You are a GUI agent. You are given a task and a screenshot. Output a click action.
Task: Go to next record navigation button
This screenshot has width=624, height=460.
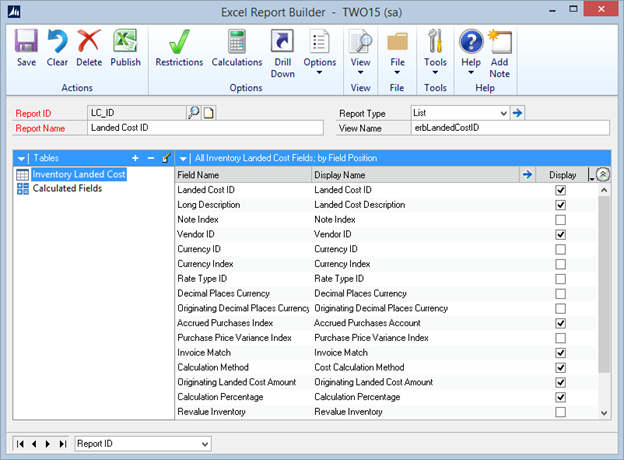(x=48, y=444)
